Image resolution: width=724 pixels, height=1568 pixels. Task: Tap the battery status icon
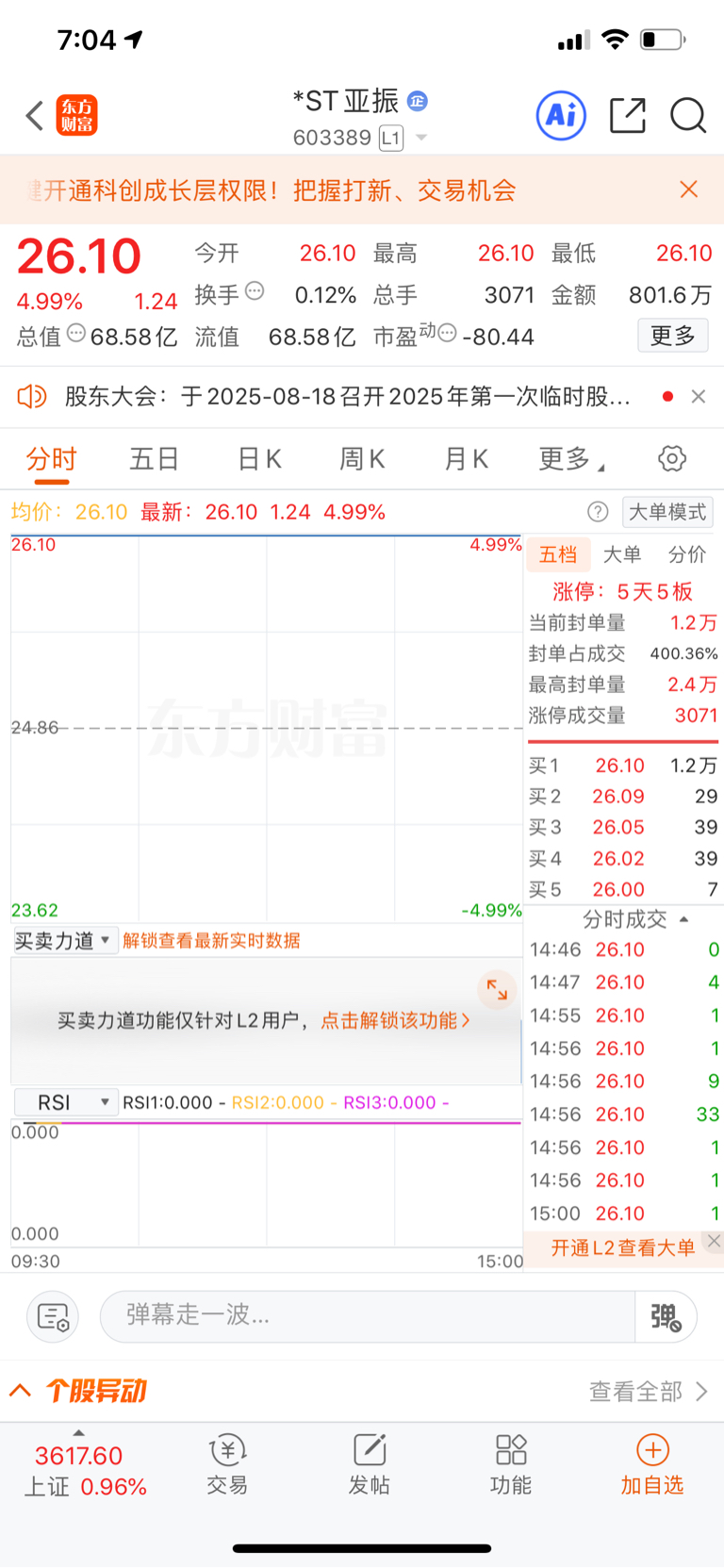click(663, 40)
